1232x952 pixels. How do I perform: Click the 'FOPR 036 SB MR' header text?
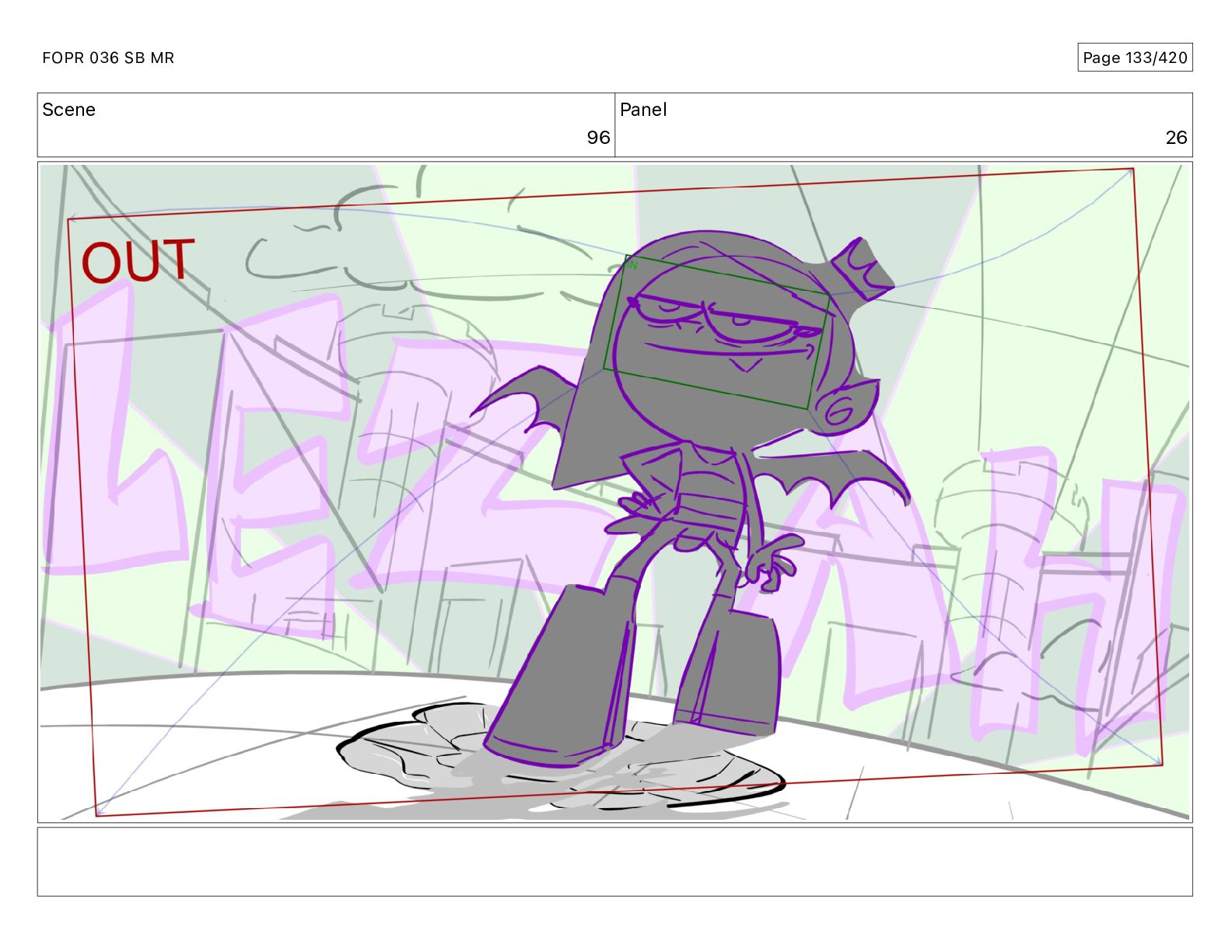(x=108, y=58)
